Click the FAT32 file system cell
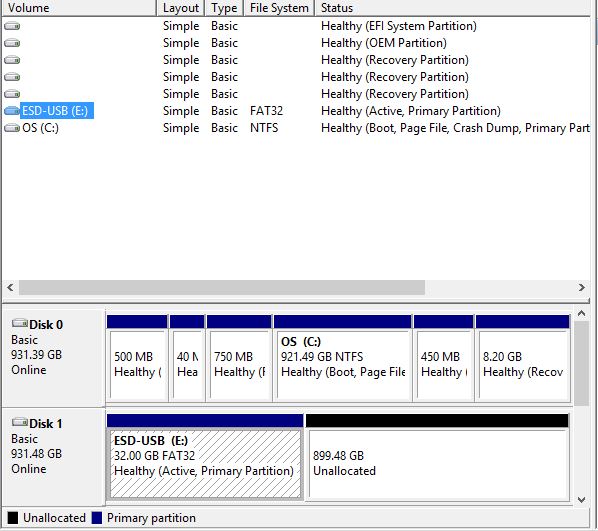 [x=266, y=111]
